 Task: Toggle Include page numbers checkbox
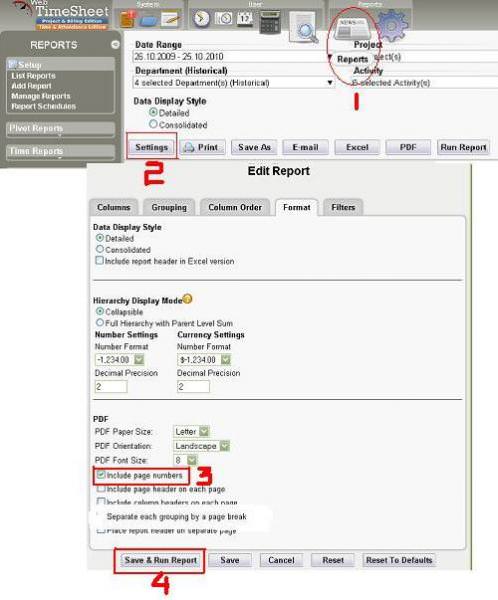coord(101,475)
